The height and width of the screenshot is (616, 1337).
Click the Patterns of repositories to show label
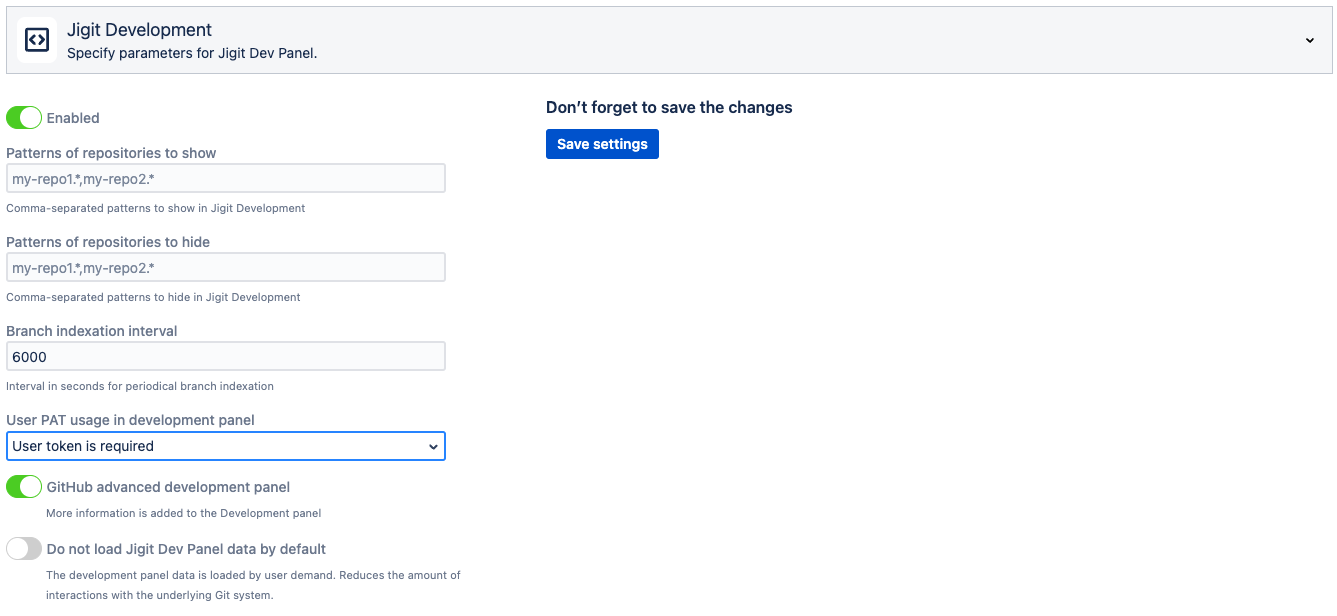[111, 153]
